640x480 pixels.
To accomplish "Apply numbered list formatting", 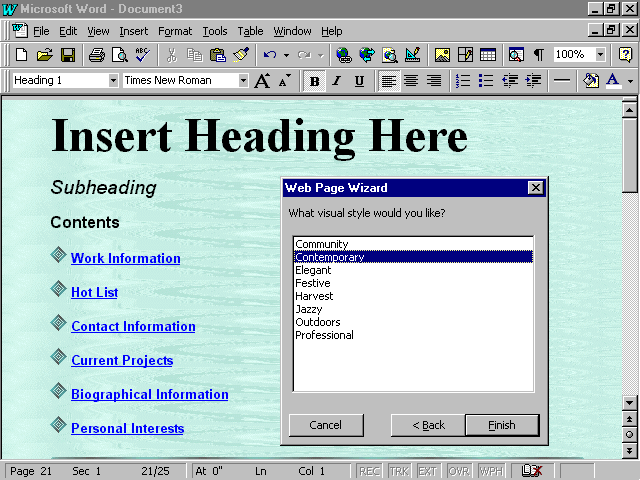I will tap(463, 80).
